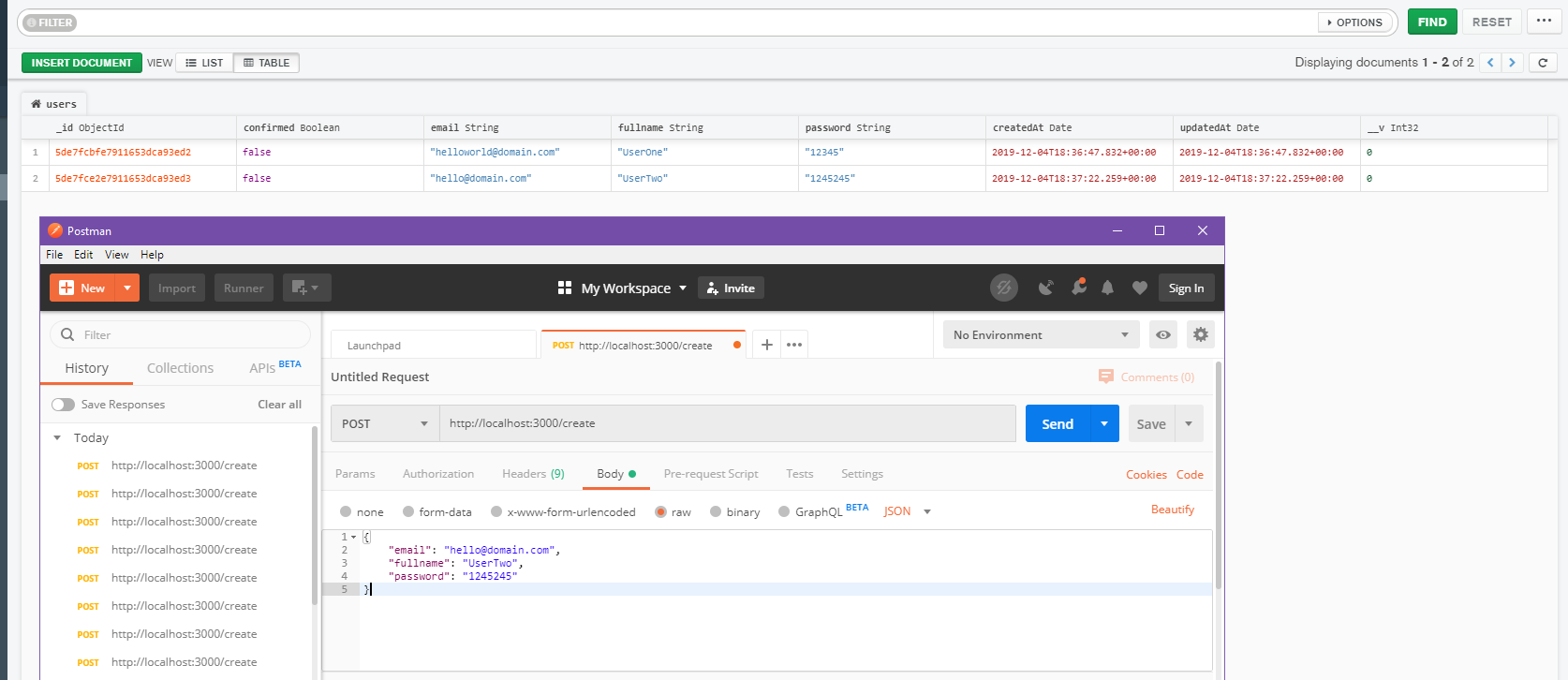Go to previous page of documents
This screenshot has width=1568, height=680.
pos(1490,63)
